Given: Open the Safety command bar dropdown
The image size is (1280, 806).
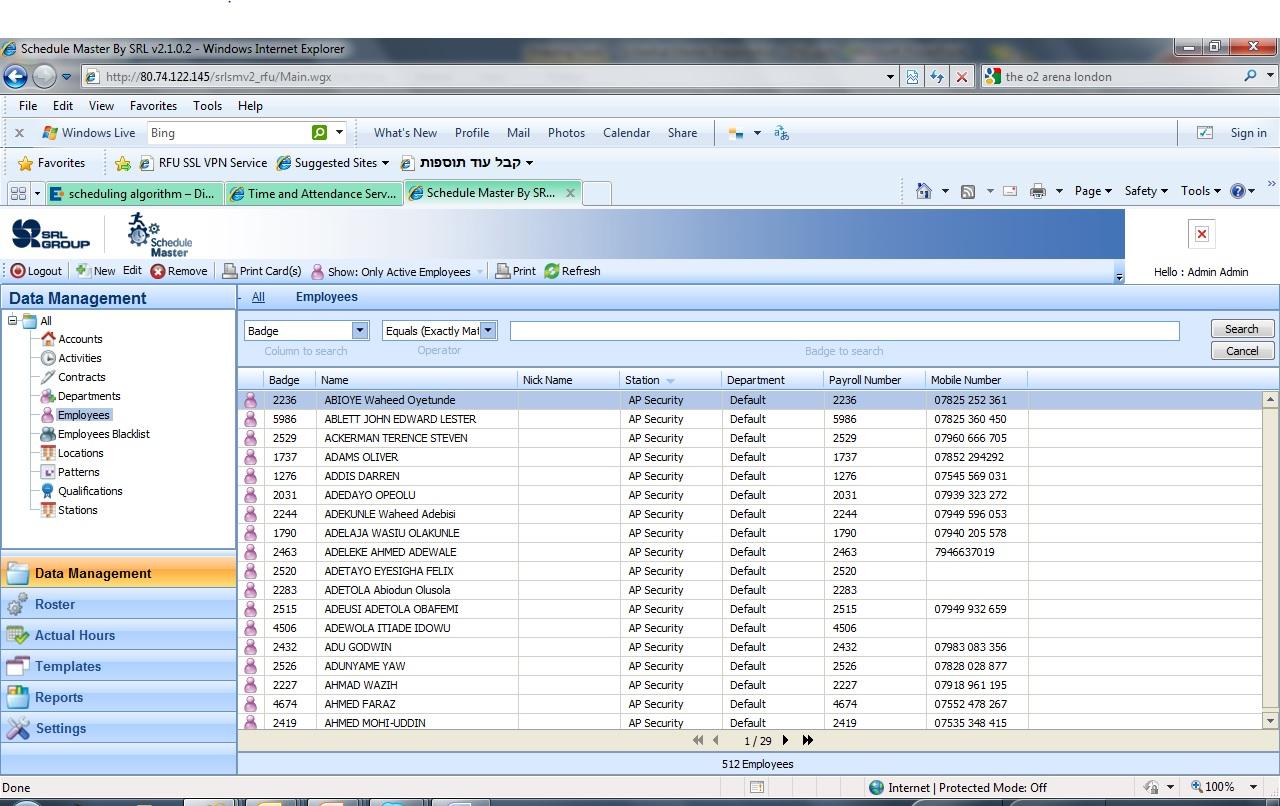Looking at the screenshot, I should tap(1146, 191).
